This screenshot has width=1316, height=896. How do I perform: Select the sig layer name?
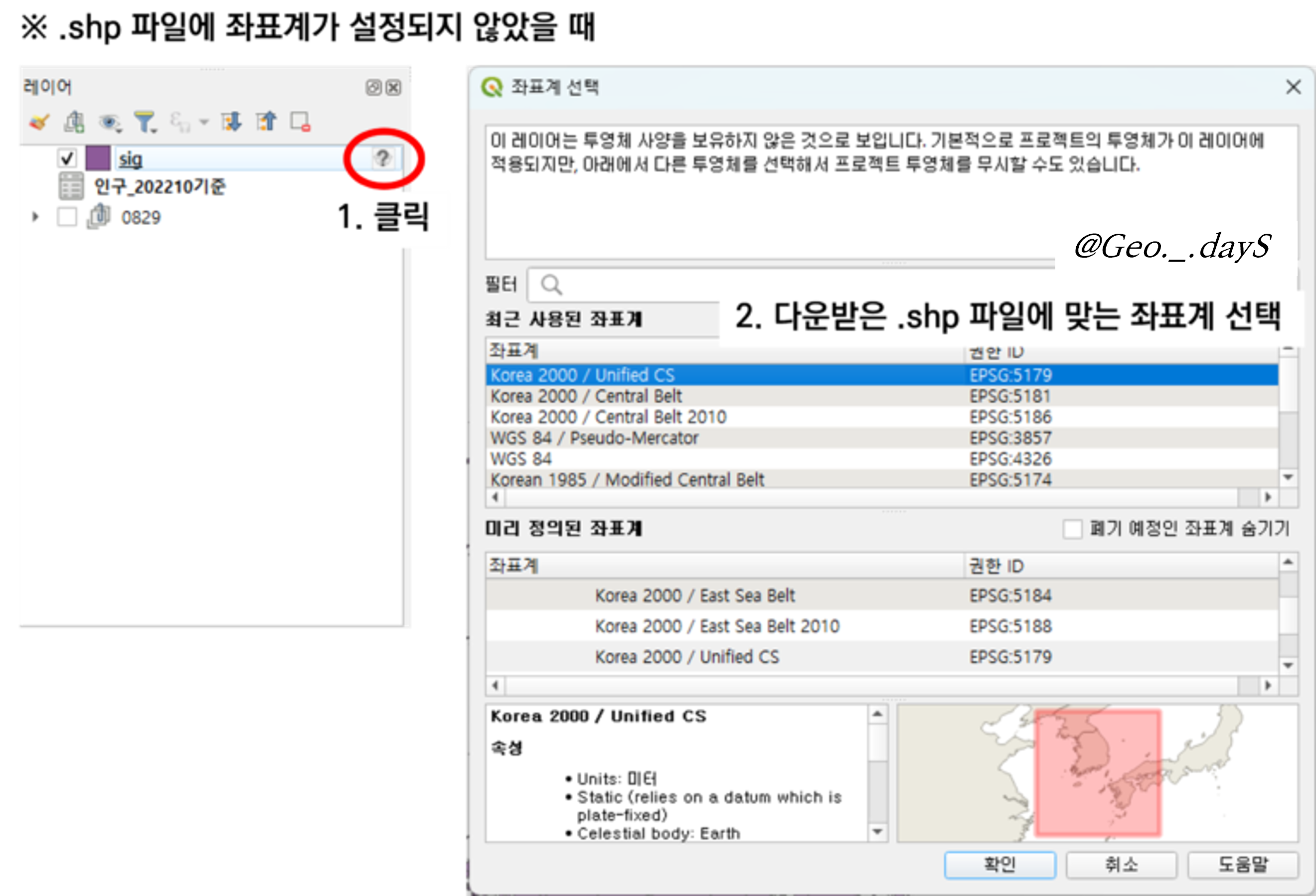[131, 159]
